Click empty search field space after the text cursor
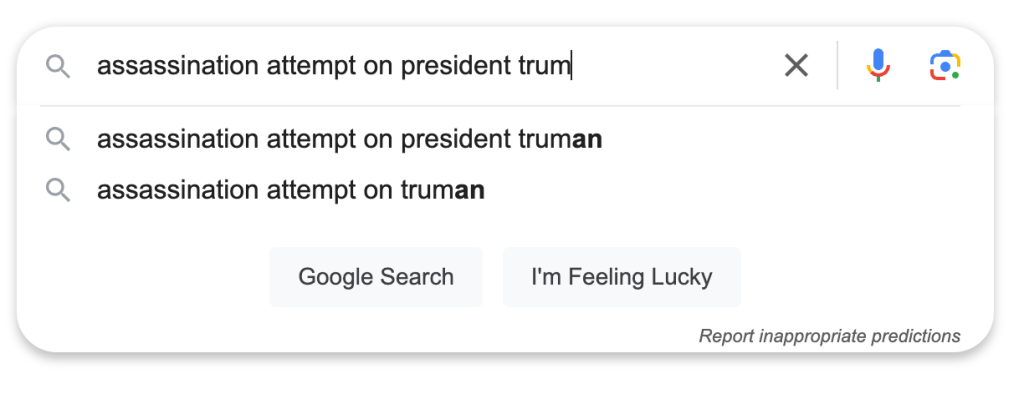This screenshot has width=1024, height=399. (673, 65)
